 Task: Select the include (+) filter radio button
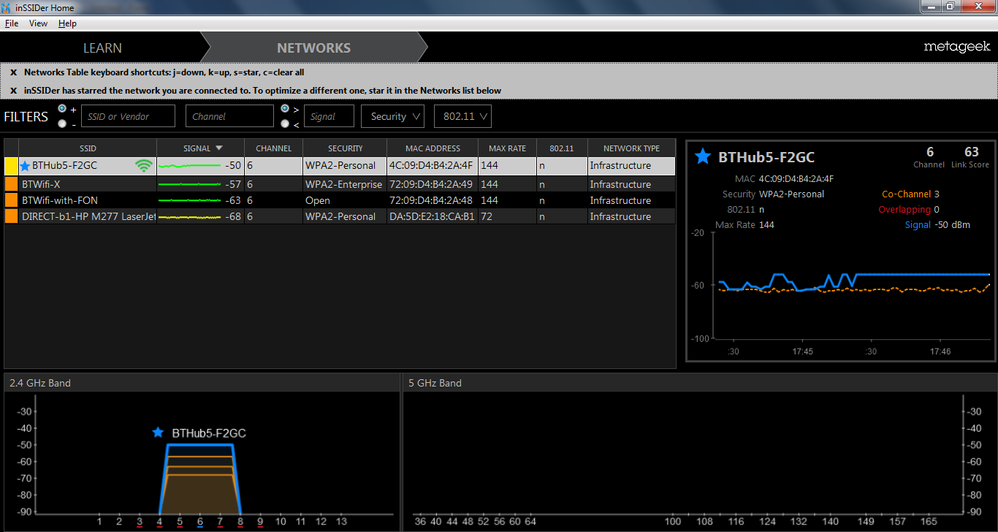tap(62, 109)
